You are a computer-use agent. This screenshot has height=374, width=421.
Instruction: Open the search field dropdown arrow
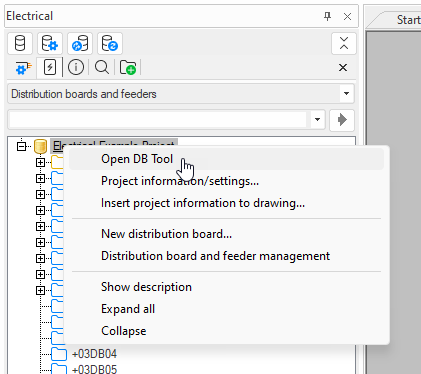[x=317, y=119]
